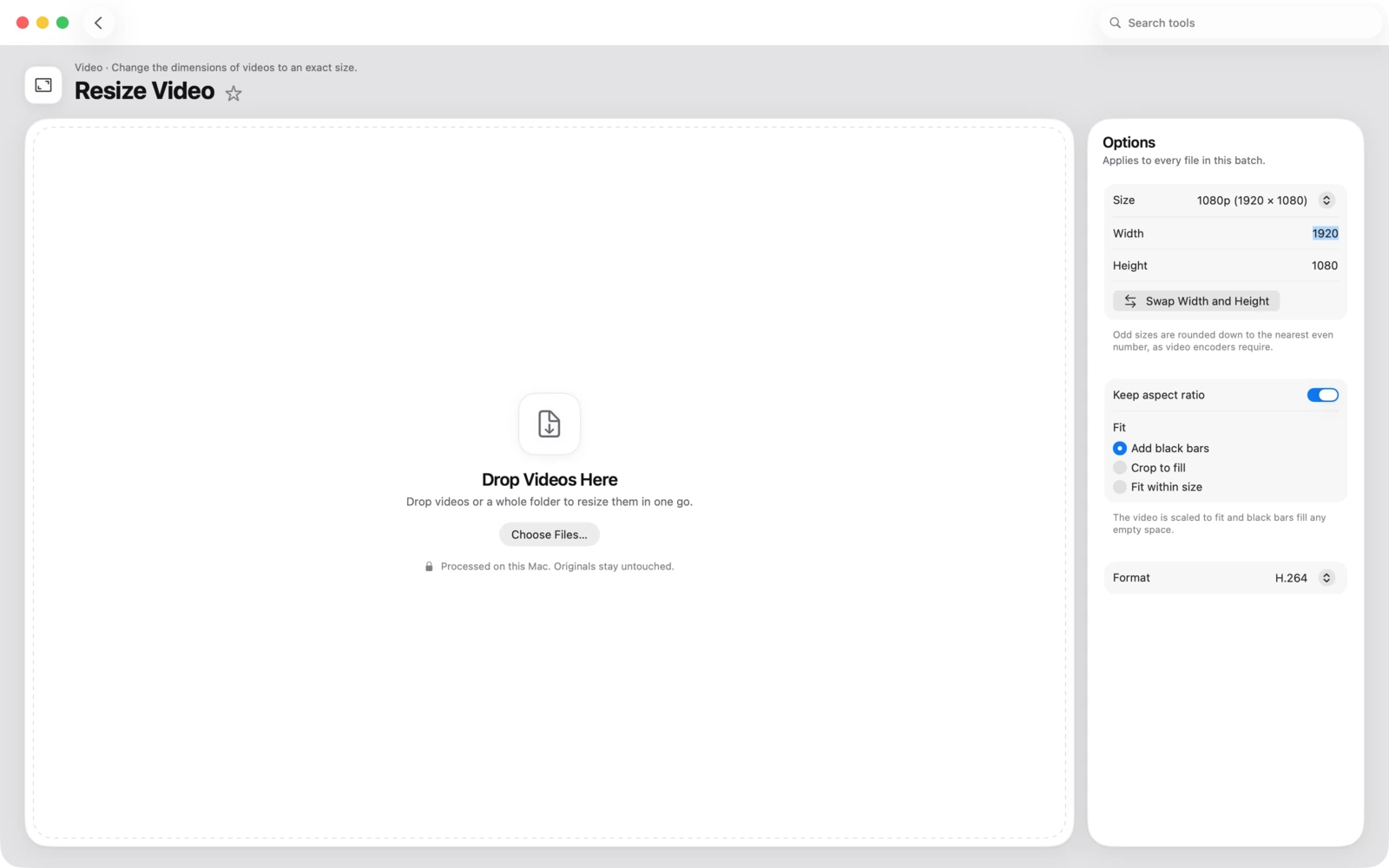
Task: Click 'Applies to every file in this batch' text
Action: pyautogui.click(x=1184, y=161)
